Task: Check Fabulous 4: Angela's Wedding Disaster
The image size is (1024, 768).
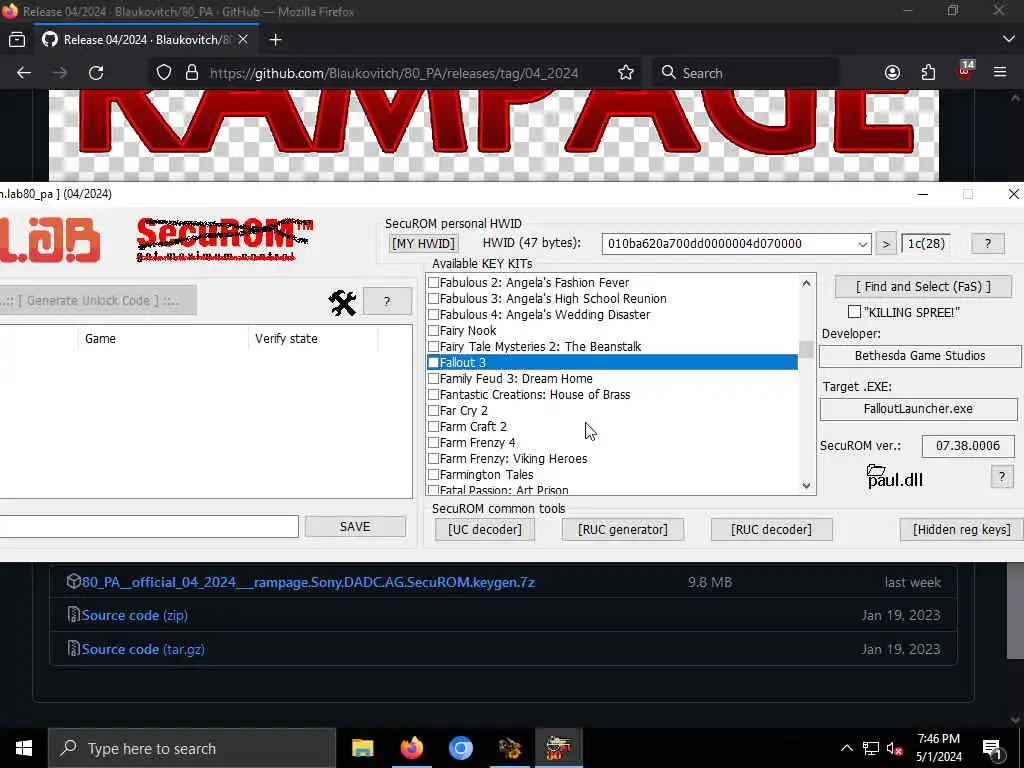Action: coord(433,315)
